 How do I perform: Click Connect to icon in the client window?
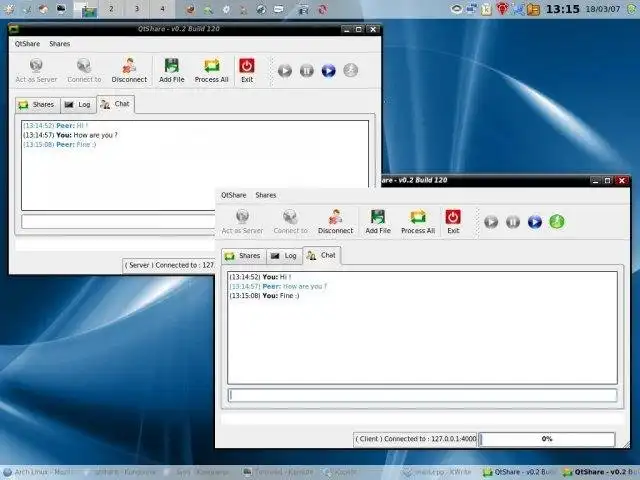[290, 217]
